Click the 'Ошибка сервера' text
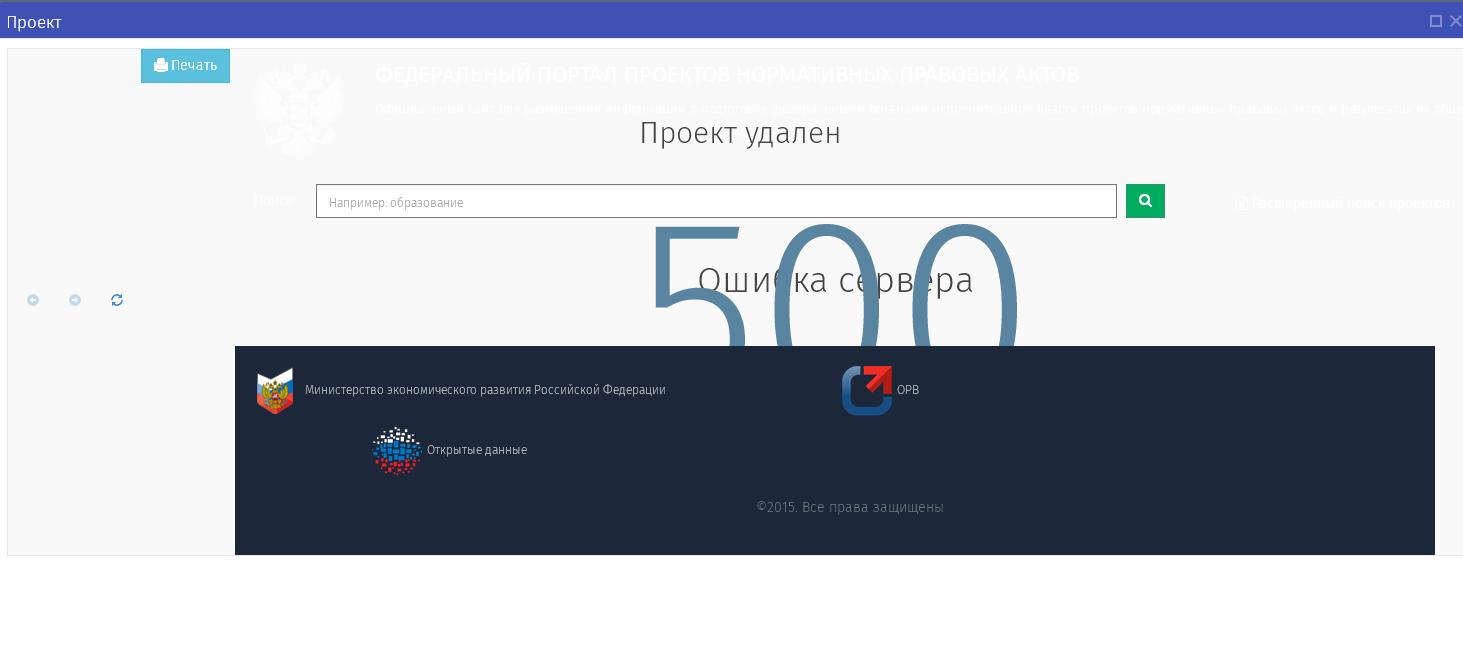The height and width of the screenshot is (645, 1463). click(x=835, y=281)
